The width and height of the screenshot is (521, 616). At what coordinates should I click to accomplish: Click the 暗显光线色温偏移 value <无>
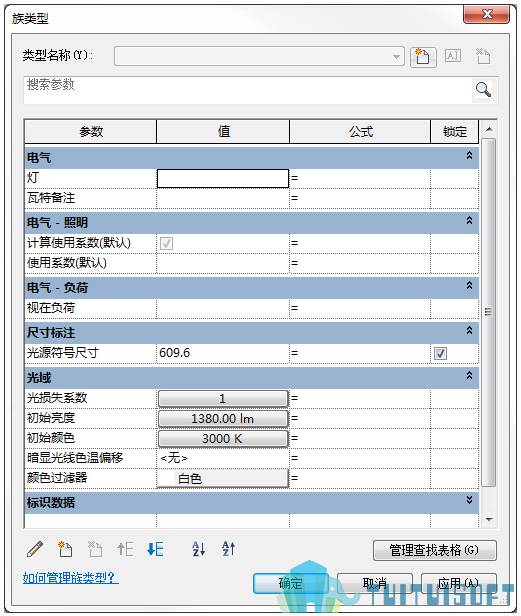click(223, 458)
